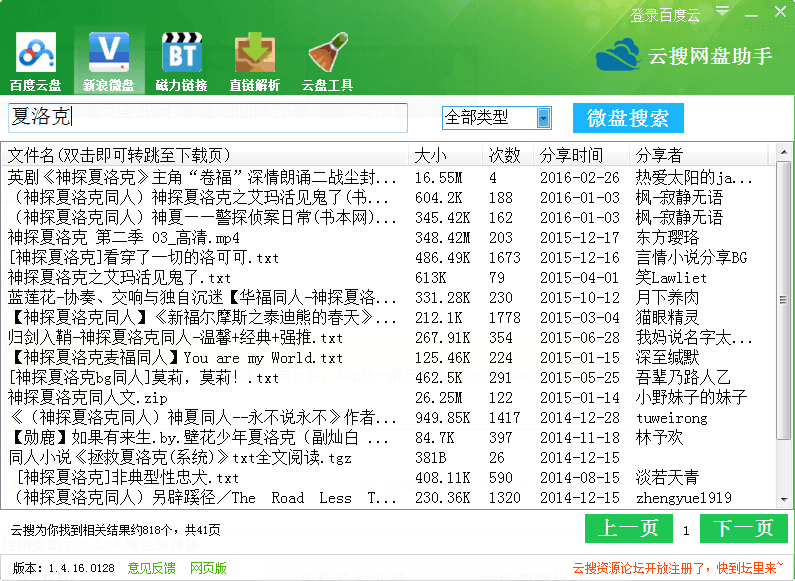Open the 直链解析 download tool

tap(254, 60)
